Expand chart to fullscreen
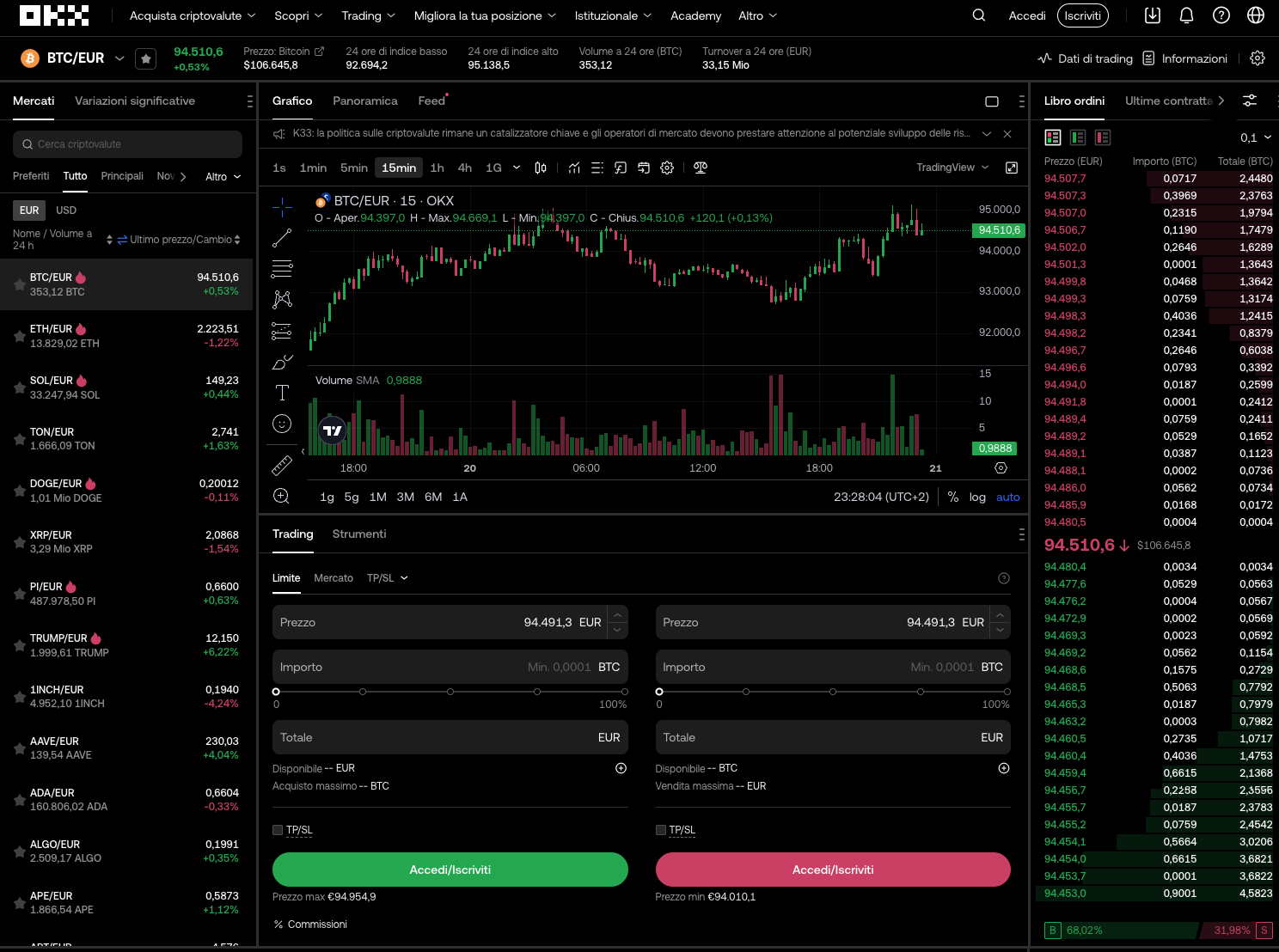 click(1012, 168)
